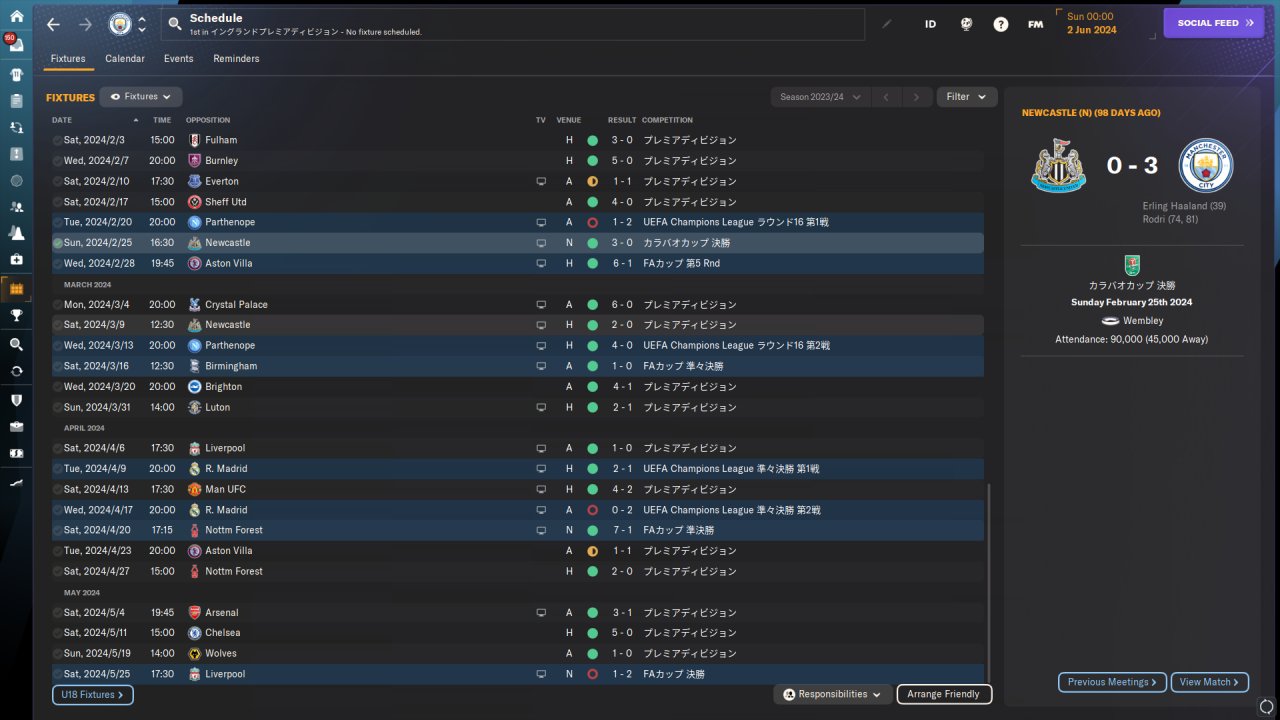The width and height of the screenshot is (1280, 720).
Task: Open the Squad shirt icon in sidebar
Action: click(x=16, y=74)
